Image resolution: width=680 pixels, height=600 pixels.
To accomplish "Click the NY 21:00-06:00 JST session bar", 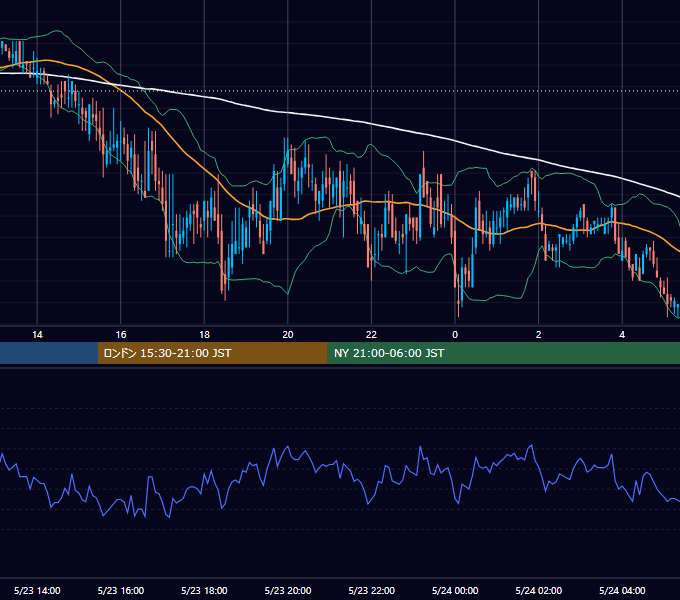I will [x=503, y=353].
